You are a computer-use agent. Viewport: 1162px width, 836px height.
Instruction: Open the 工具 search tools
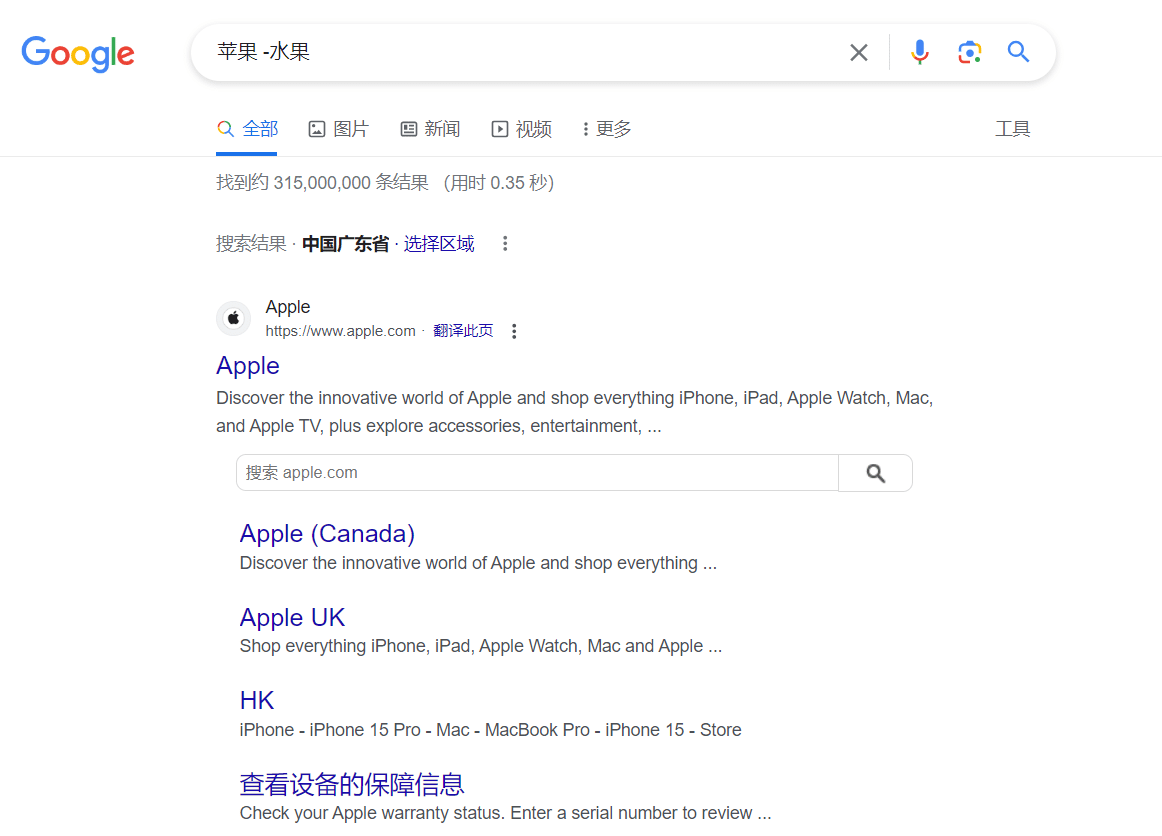pos(1012,129)
